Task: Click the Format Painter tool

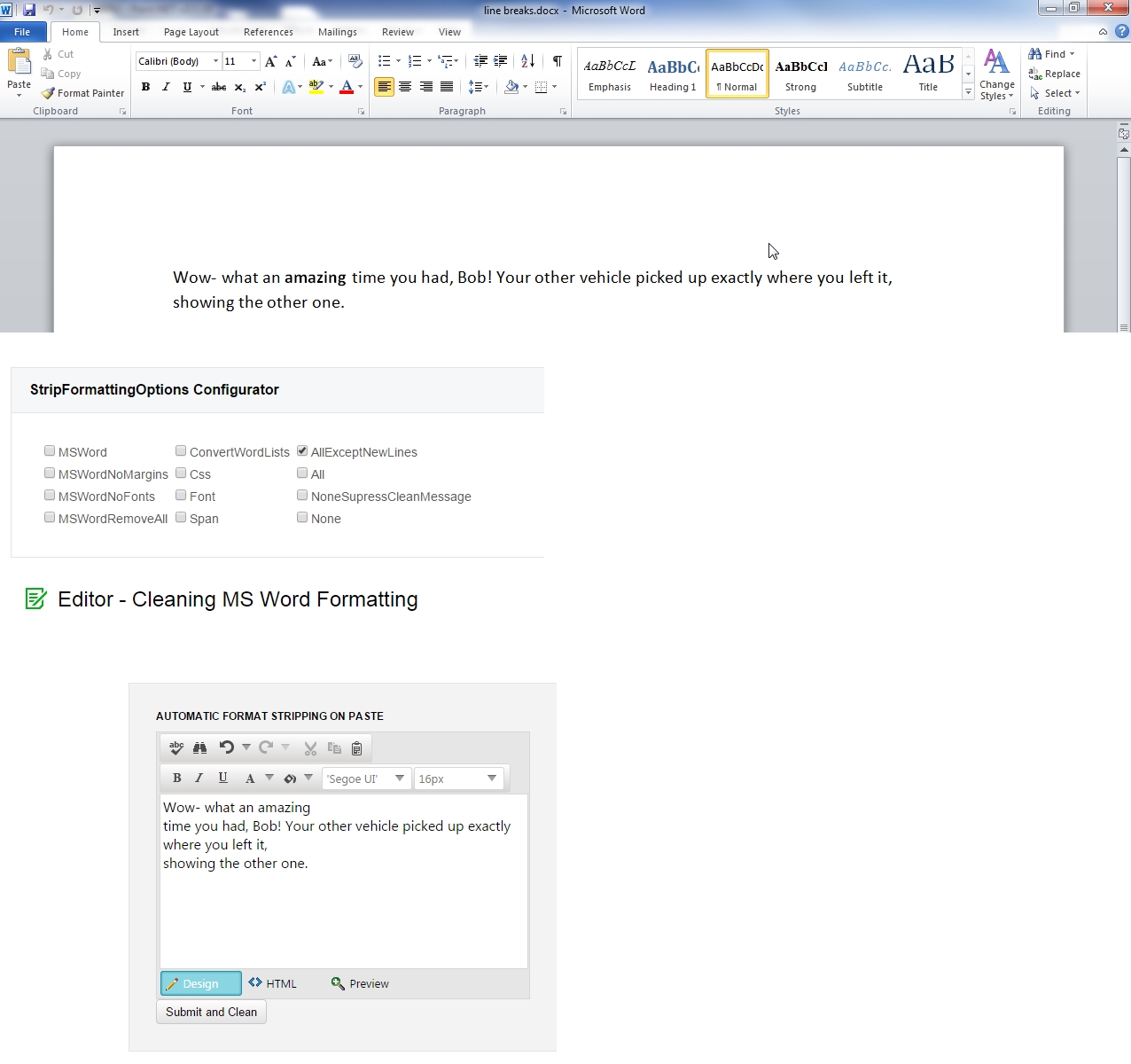Action: (82, 93)
